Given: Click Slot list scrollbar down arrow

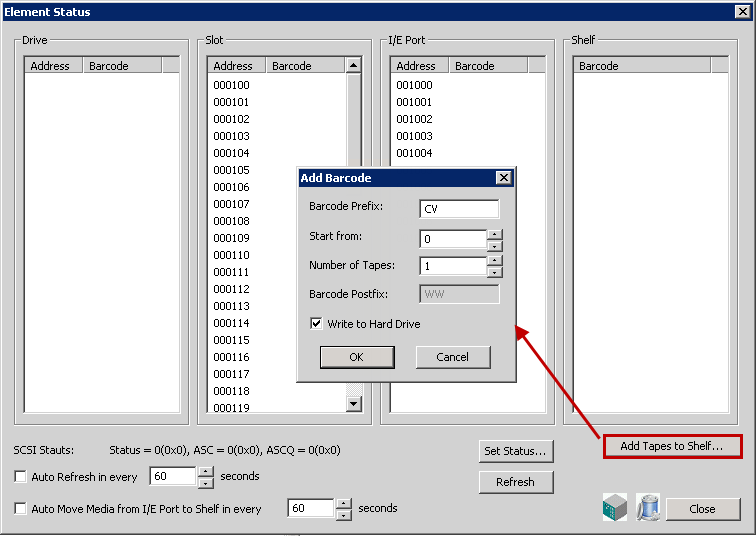Looking at the screenshot, I should coord(354,404).
